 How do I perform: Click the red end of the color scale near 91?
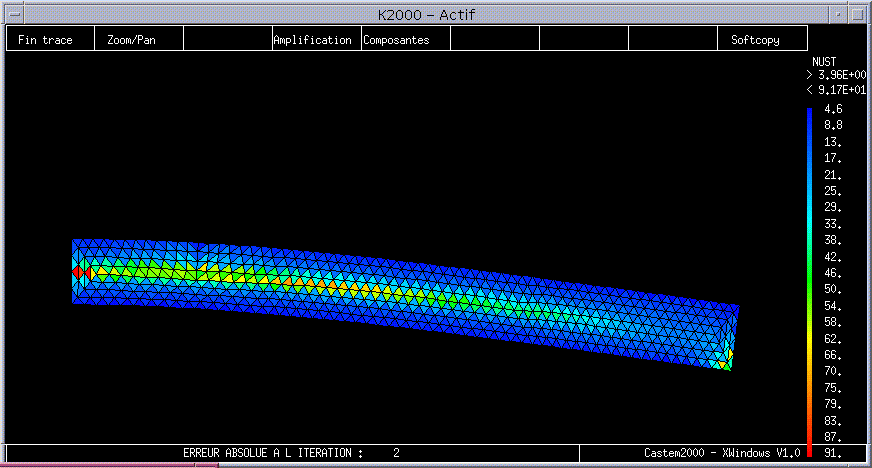809,450
